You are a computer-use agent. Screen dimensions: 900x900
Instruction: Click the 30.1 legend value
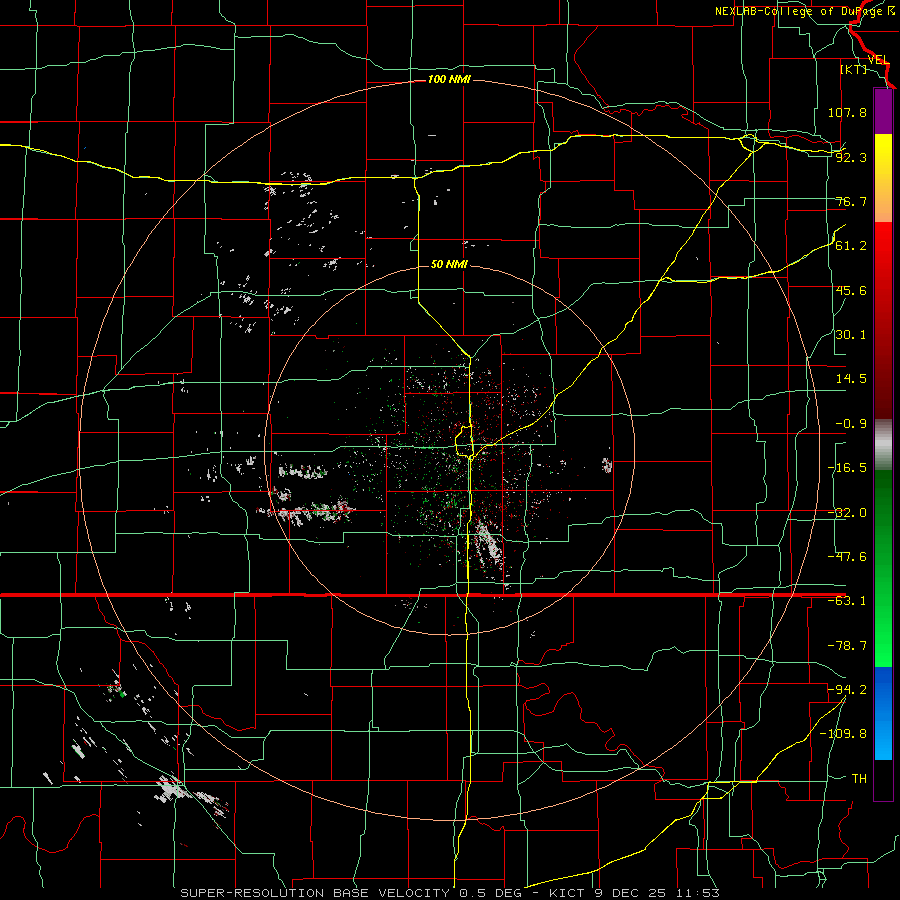click(851, 335)
